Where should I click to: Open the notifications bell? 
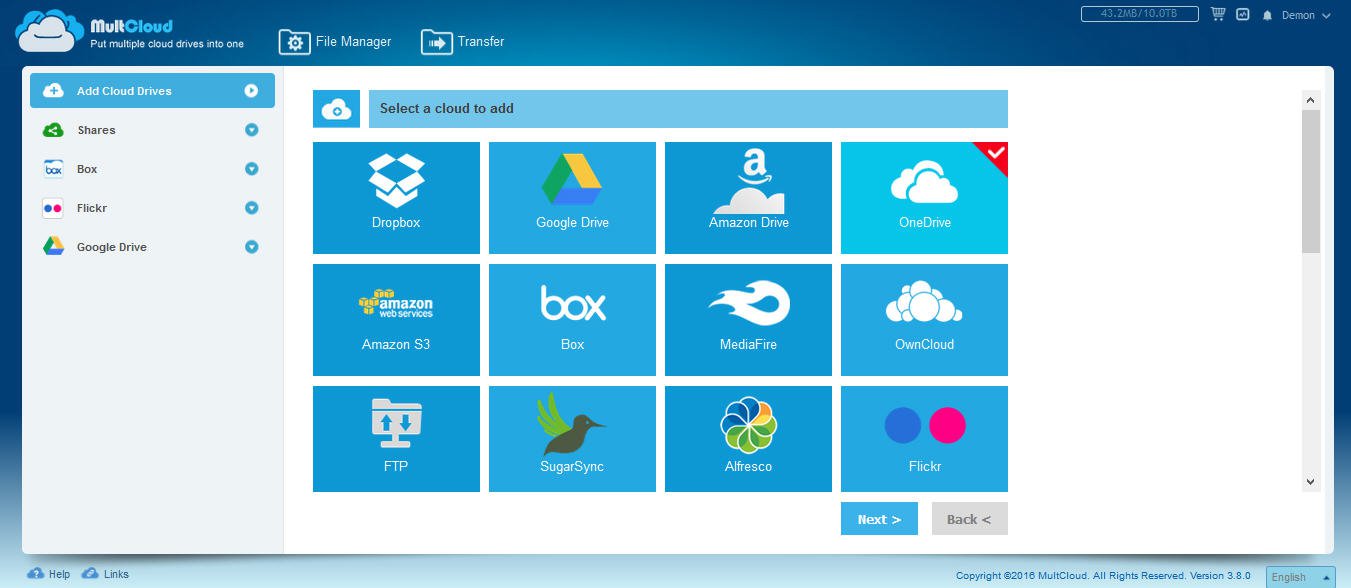coord(1268,16)
